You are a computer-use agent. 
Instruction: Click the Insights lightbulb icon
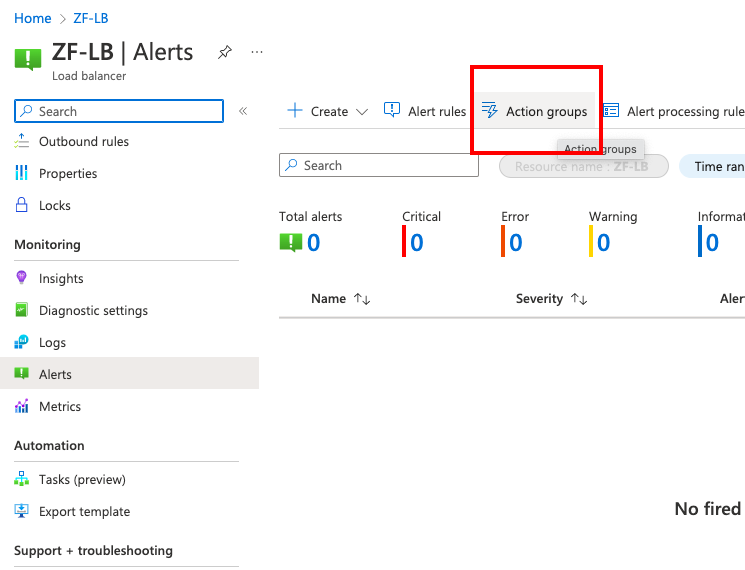coord(21,277)
